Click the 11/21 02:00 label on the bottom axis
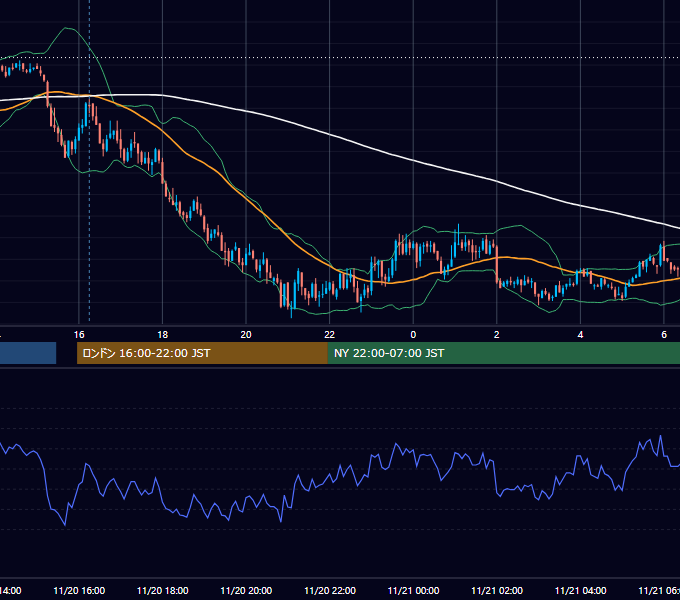Image resolution: width=680 pixels, height=600 pixels. 497,590
